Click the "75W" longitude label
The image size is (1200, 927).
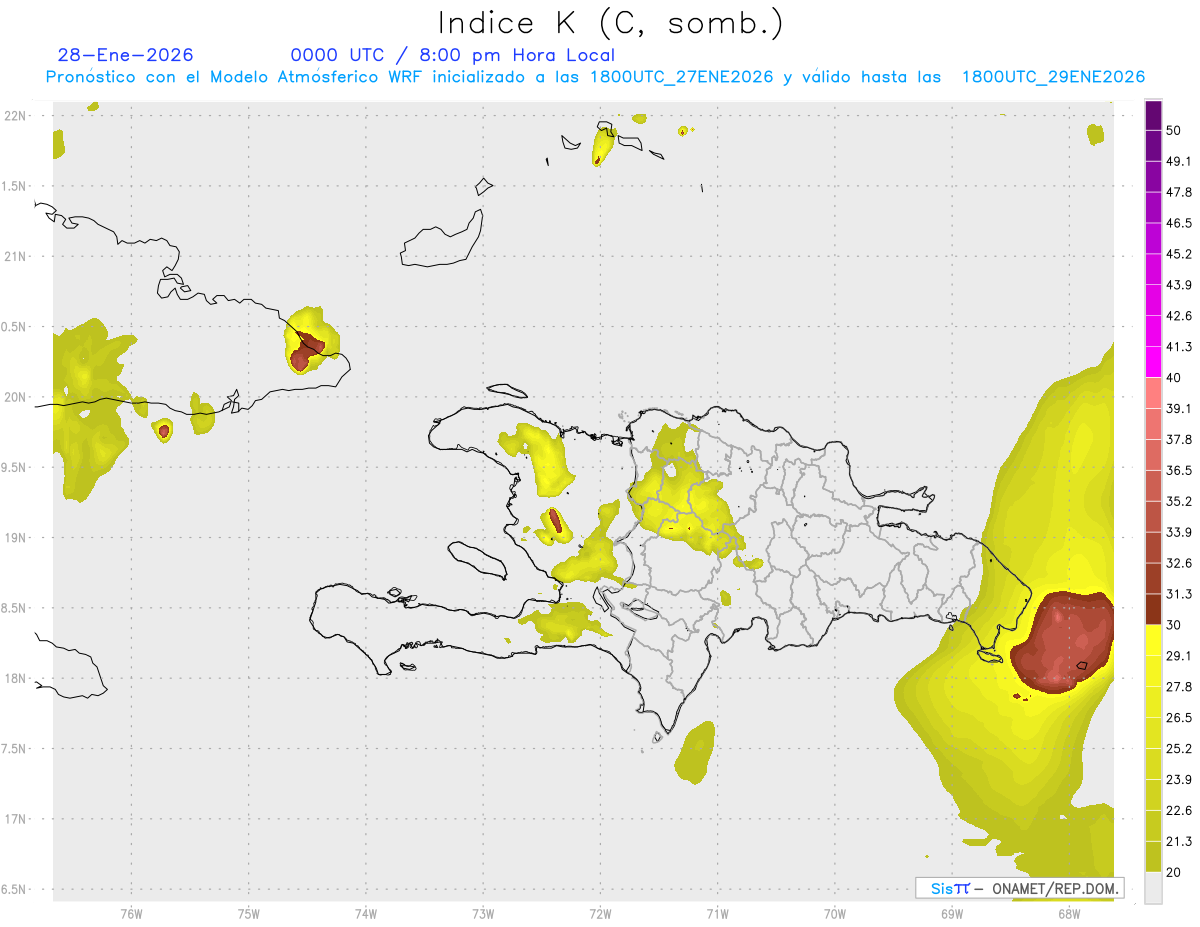(x=248, y=914)
